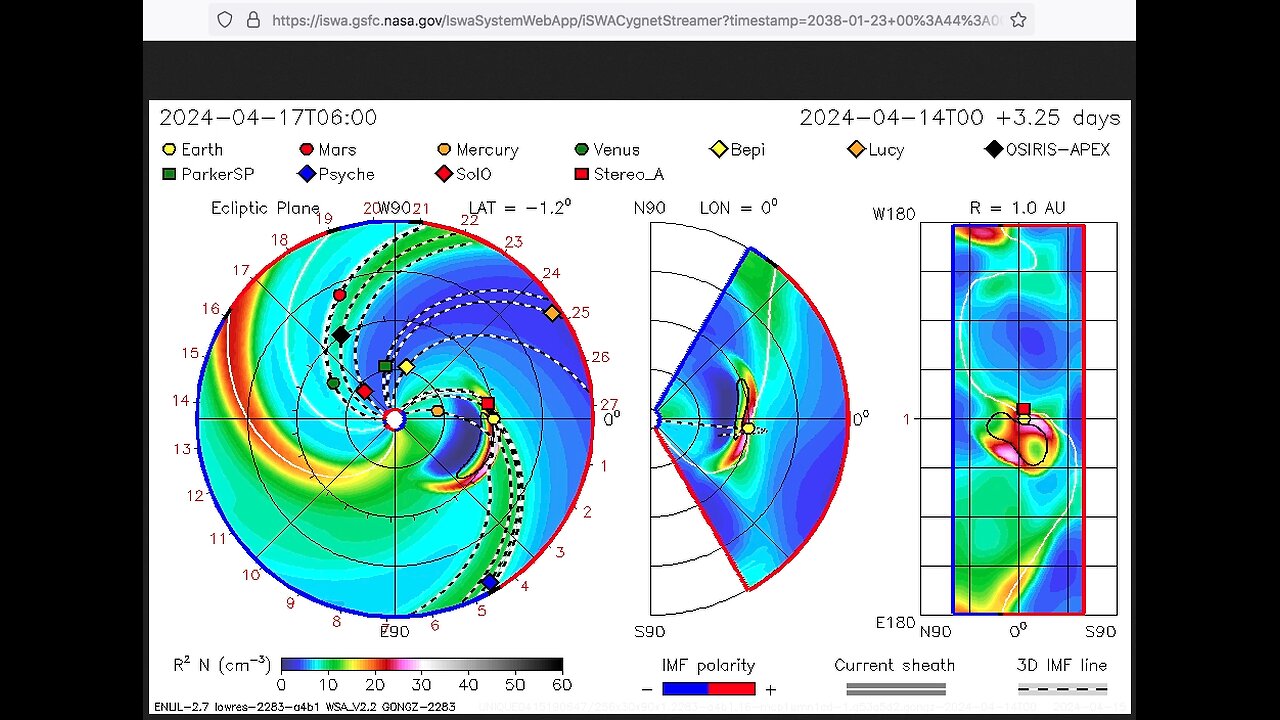Screen dimensions: 1280x720
Task: Click the Sun circle at ecliptic plot center
Action: tap(395, 419)
